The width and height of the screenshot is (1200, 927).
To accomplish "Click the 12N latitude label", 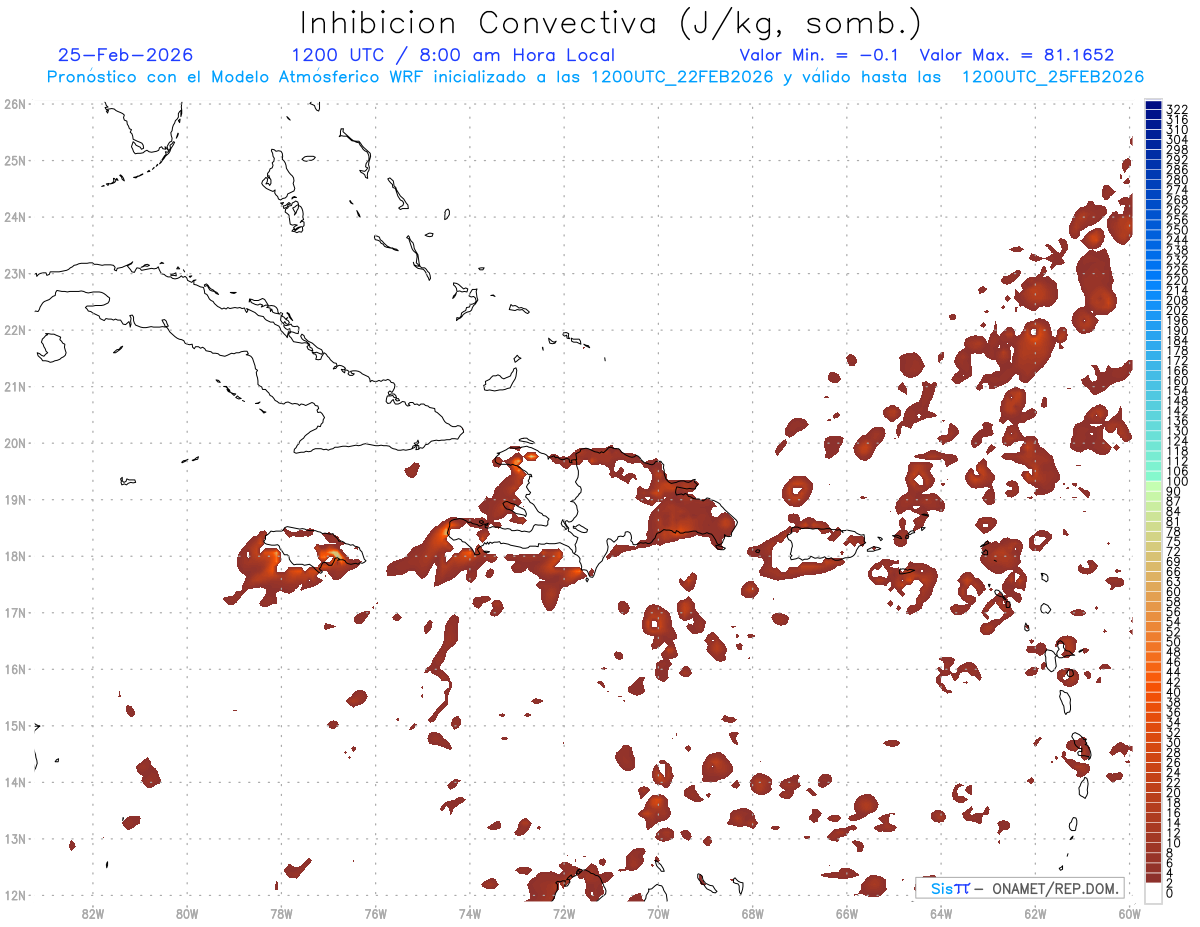I will click(14, 895).
